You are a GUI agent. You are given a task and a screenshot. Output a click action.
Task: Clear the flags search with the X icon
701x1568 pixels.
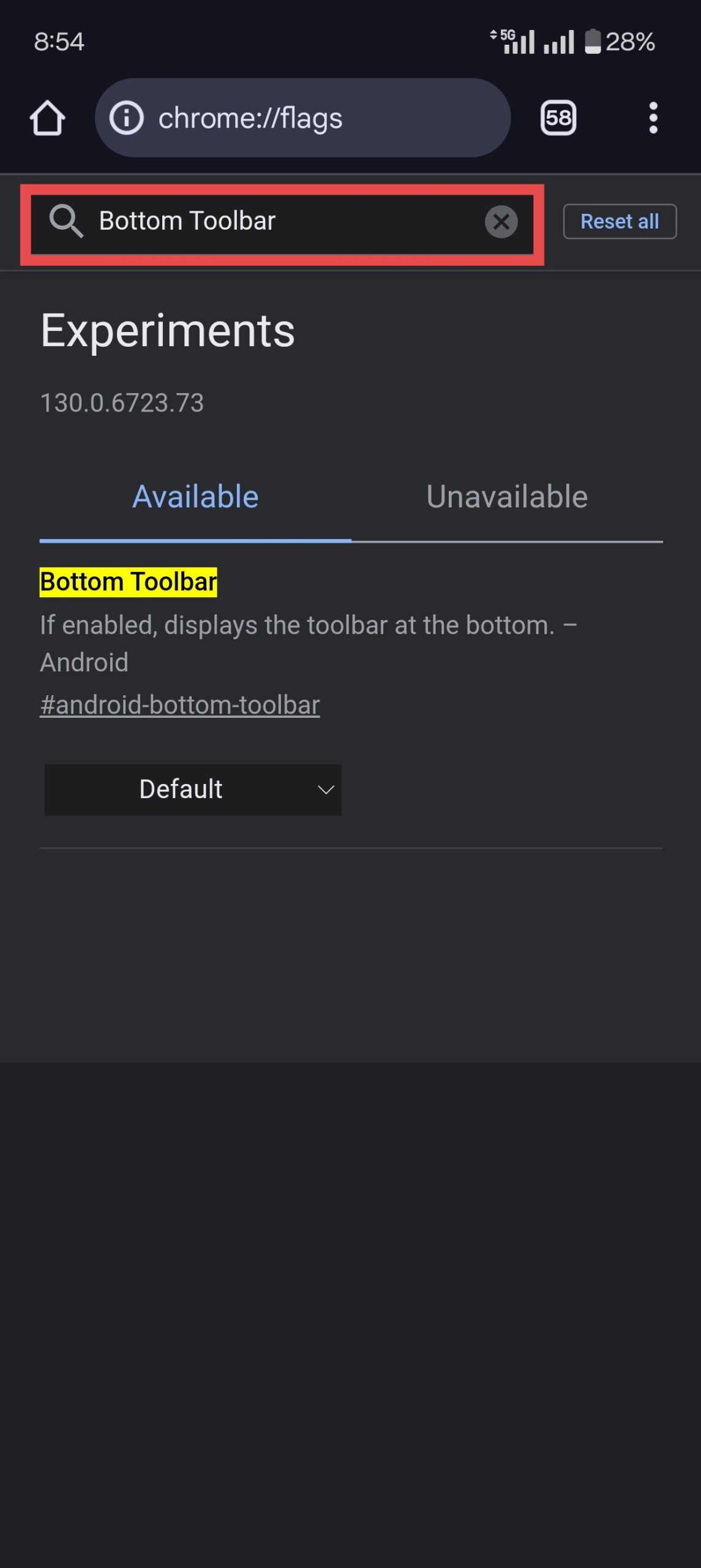point(501,222)
